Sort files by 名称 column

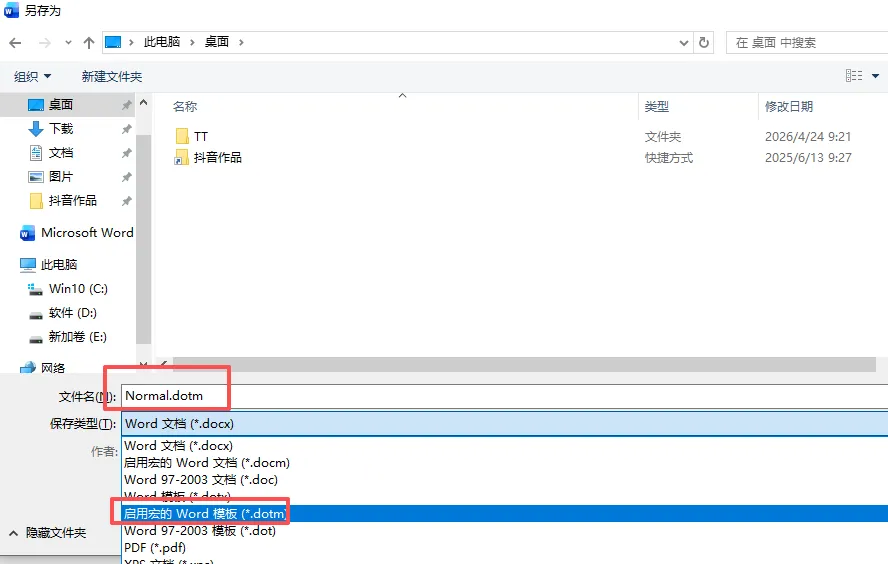coord(185,106)
